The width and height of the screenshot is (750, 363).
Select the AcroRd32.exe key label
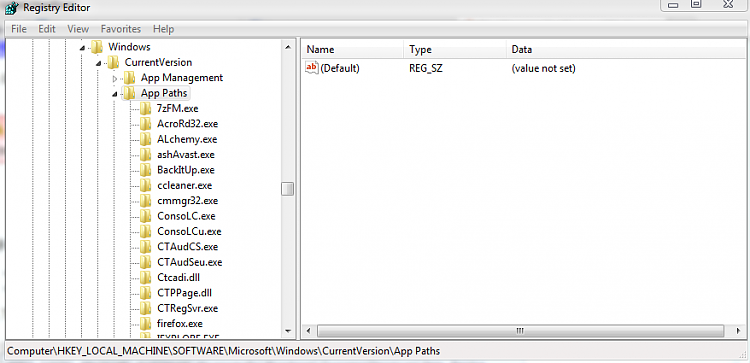[x=188, y=124]
